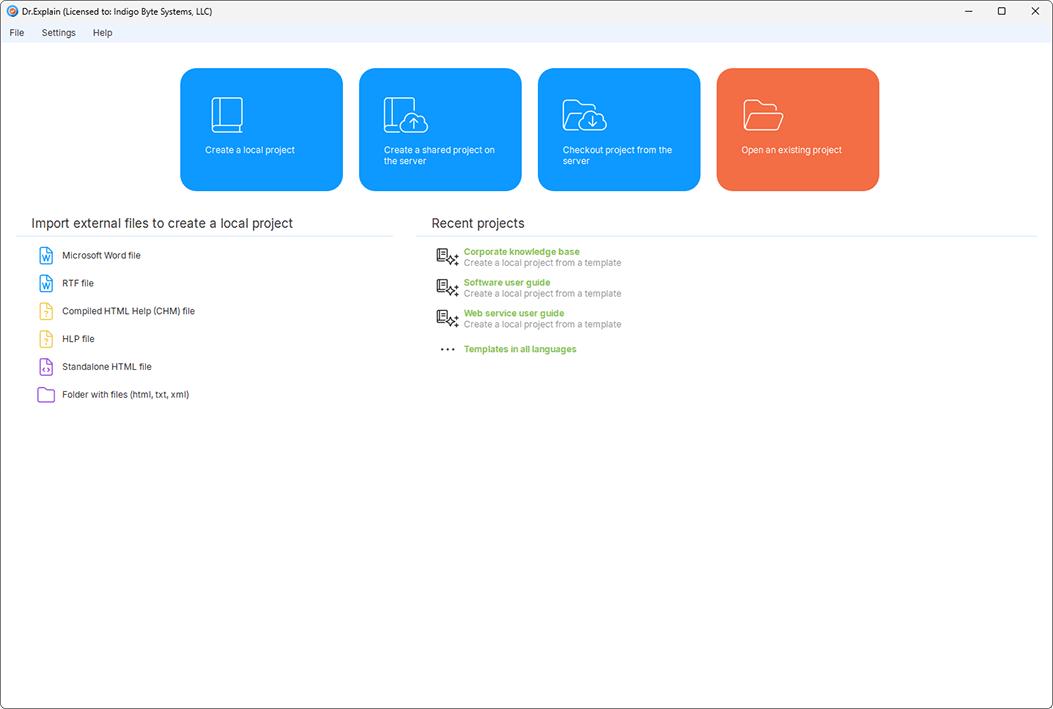Select Standalone HTML file label
The image size is (1053, 709).
point(107,367)
